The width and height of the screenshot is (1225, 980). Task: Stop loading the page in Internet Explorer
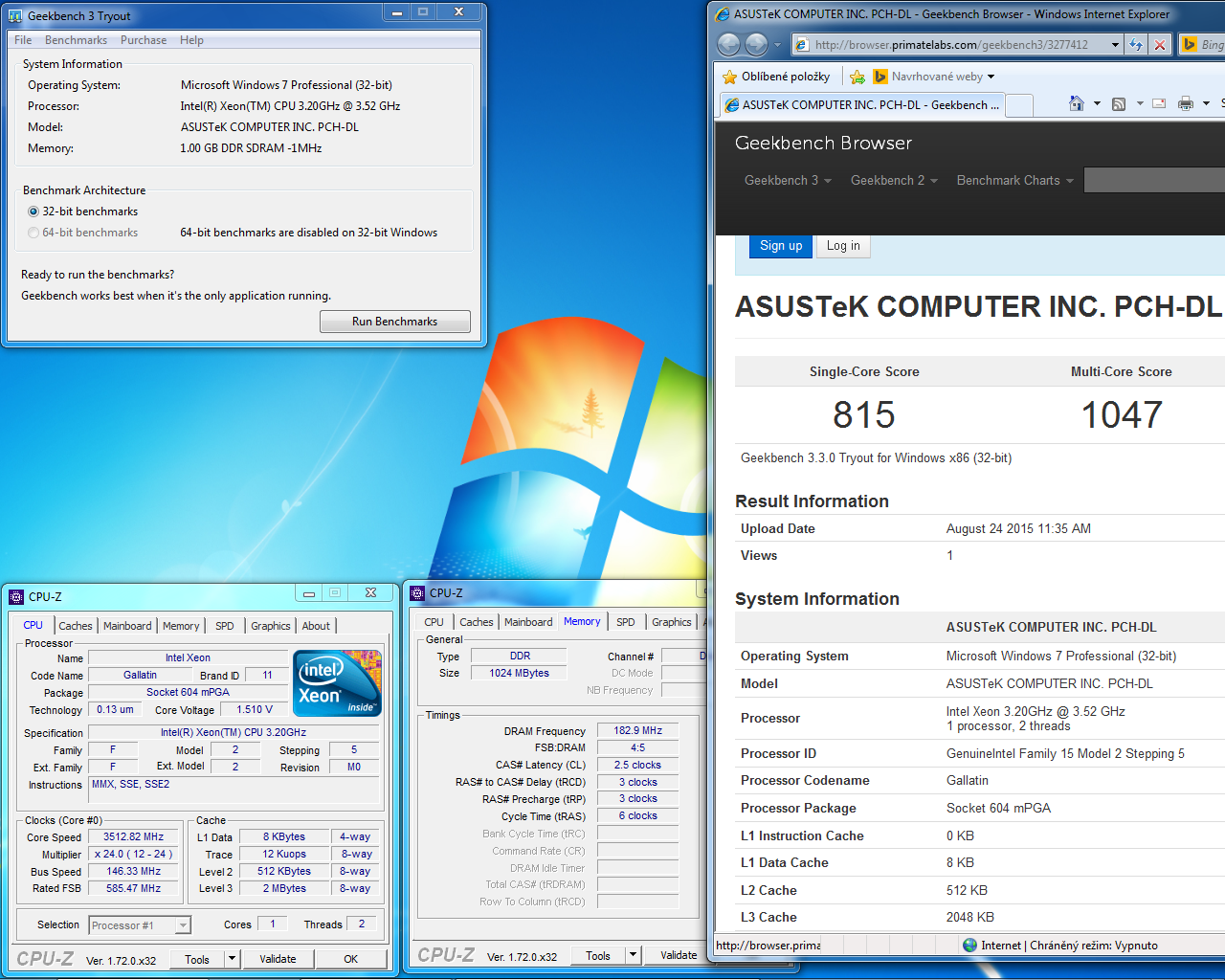[1159, 44]
